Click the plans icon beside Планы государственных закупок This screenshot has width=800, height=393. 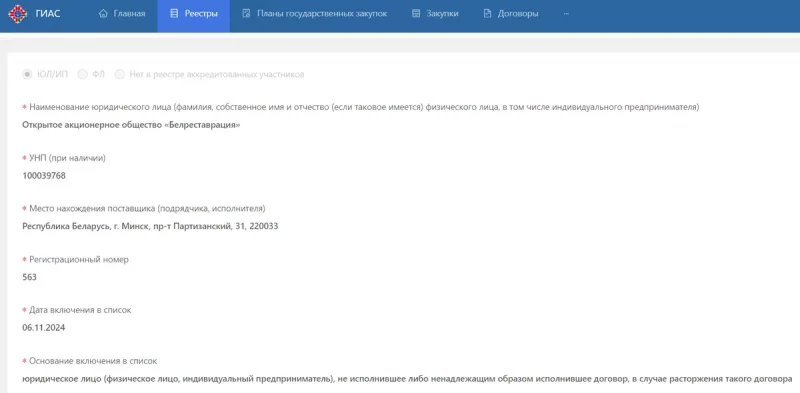[x=246, y=14]
